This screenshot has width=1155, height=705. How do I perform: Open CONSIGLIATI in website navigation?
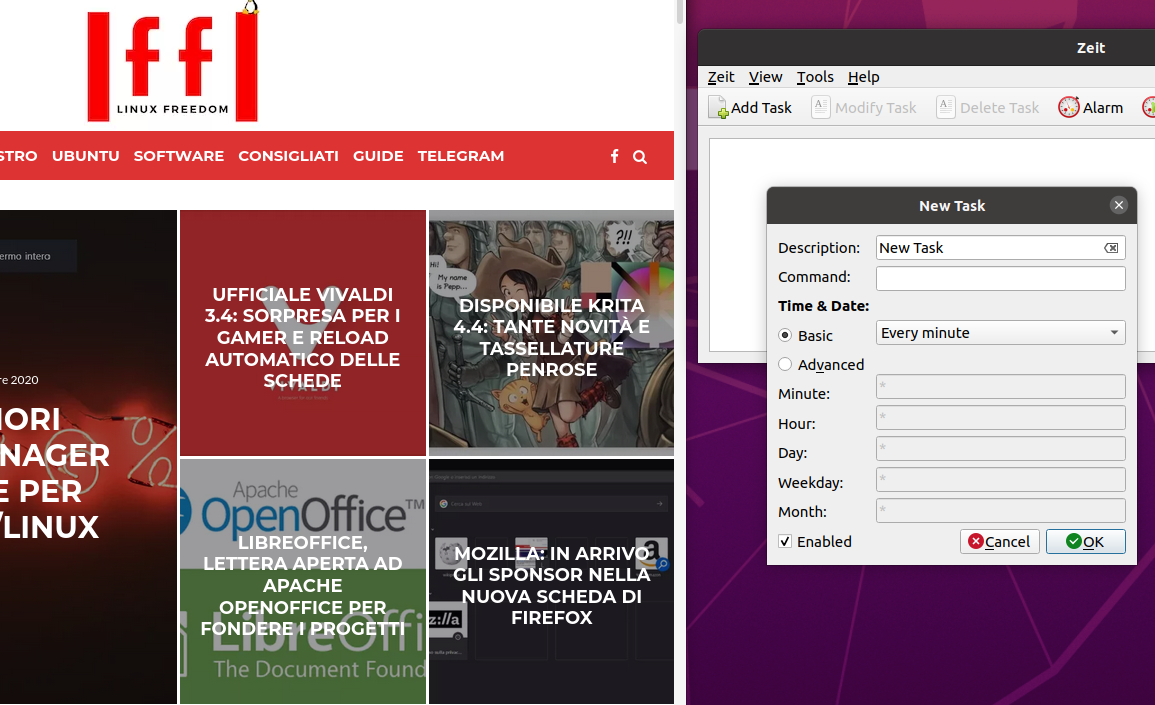point(288,156)
